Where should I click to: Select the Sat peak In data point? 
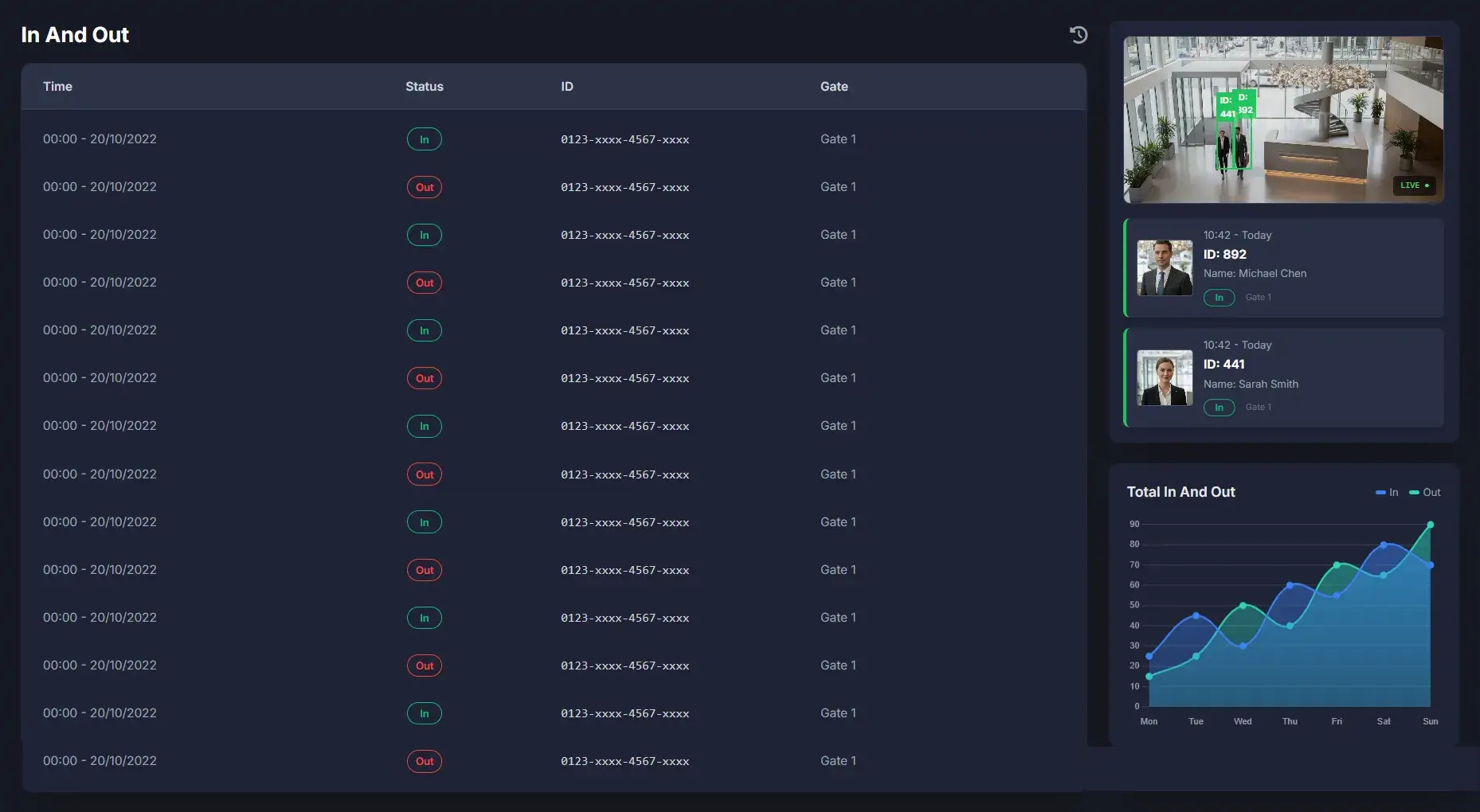pos(1384,545)
